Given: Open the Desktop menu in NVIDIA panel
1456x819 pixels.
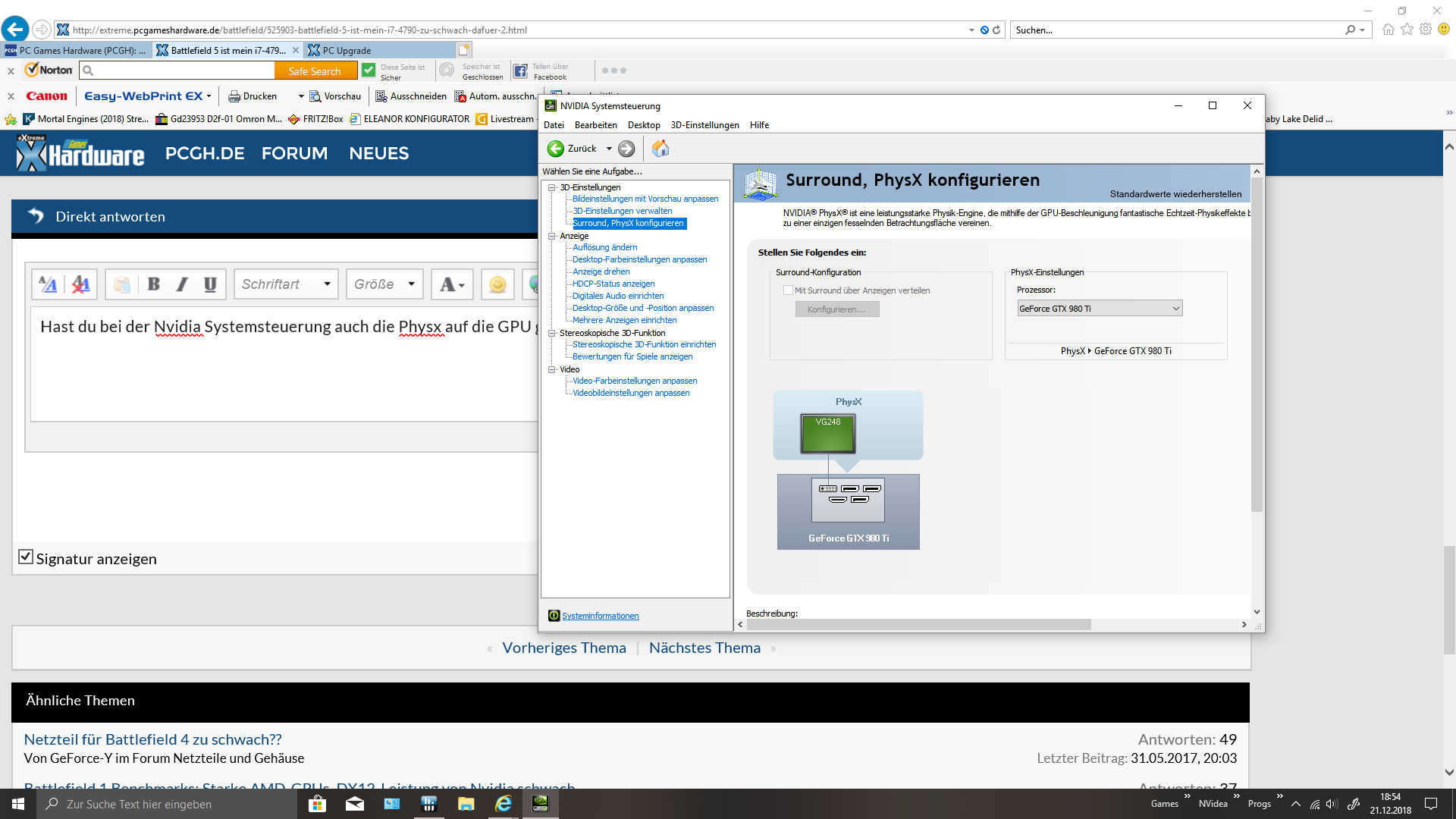Looking at the screenshot, I should 644,125.
